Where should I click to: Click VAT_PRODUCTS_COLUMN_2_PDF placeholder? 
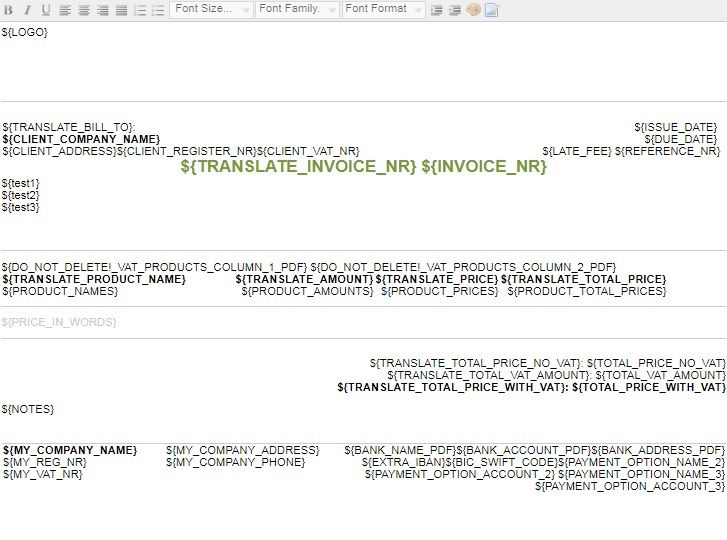click(x=463, y=267)
